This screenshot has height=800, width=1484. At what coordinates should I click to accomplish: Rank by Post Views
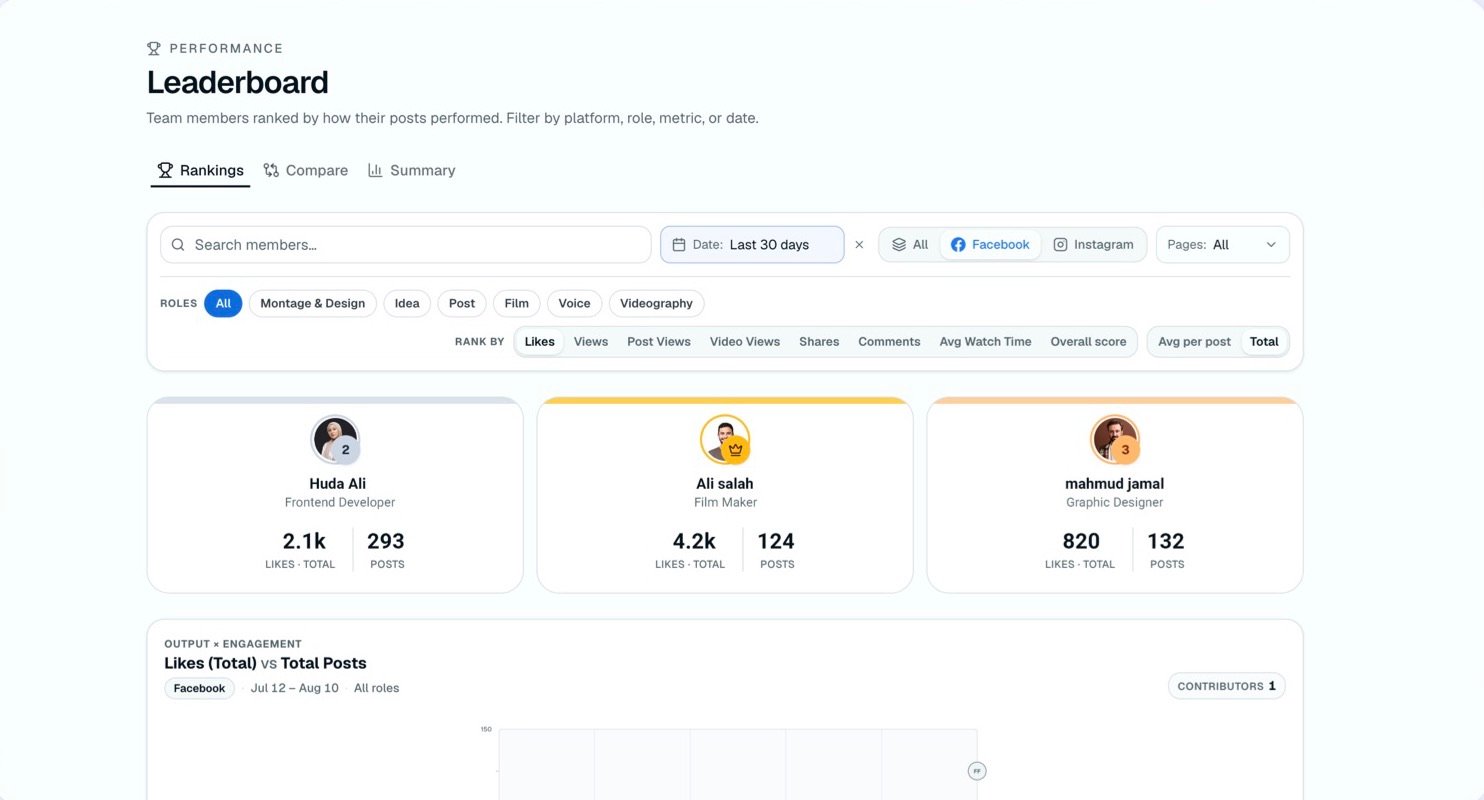click(x=659, y=342)
